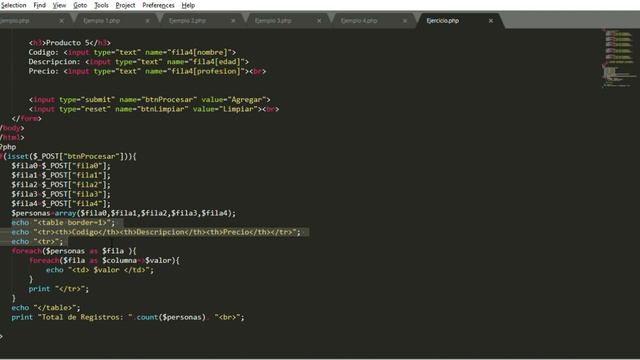Click the Codigo Descripcion Precio header echo line
640x360 pixels.
pyautogui.click(x=156, y=232)
